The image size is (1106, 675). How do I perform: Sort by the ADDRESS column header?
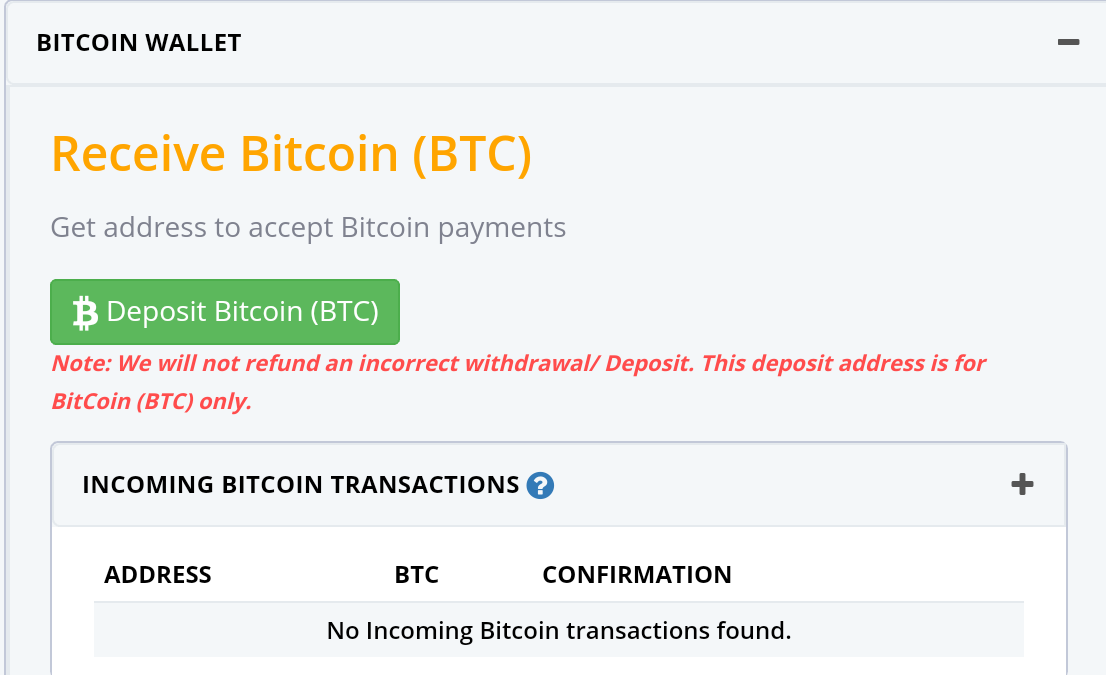(158, 575)
